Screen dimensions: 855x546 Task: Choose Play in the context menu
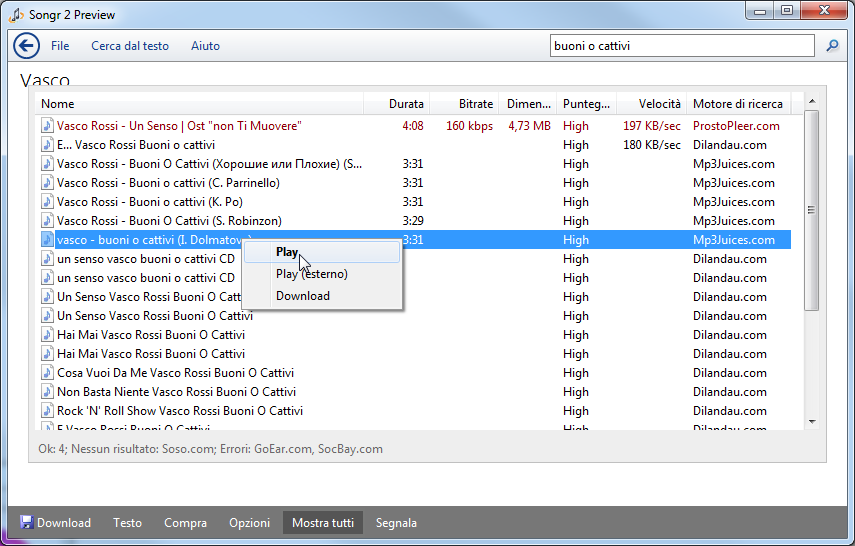tap(322, 252)
